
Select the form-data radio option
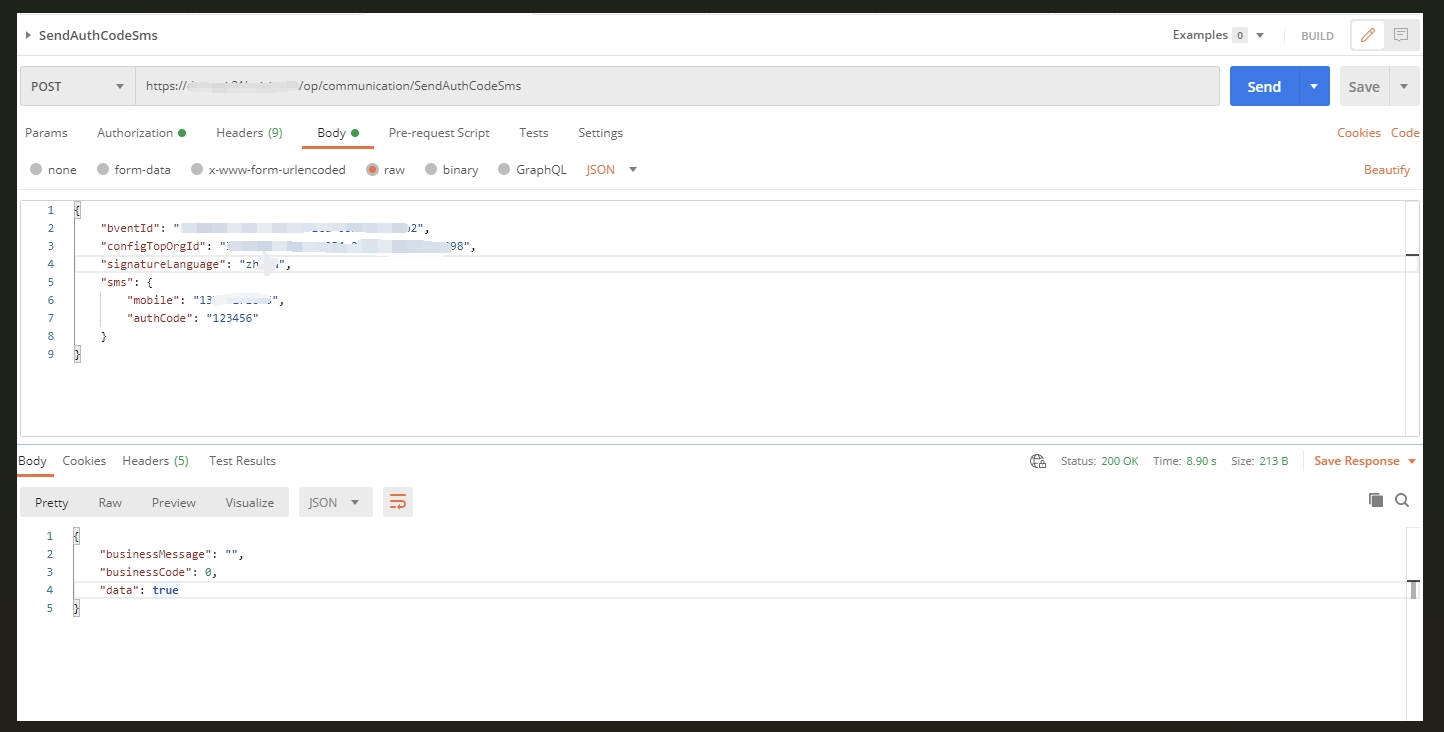pyautogui.click(x=103, y=170)
